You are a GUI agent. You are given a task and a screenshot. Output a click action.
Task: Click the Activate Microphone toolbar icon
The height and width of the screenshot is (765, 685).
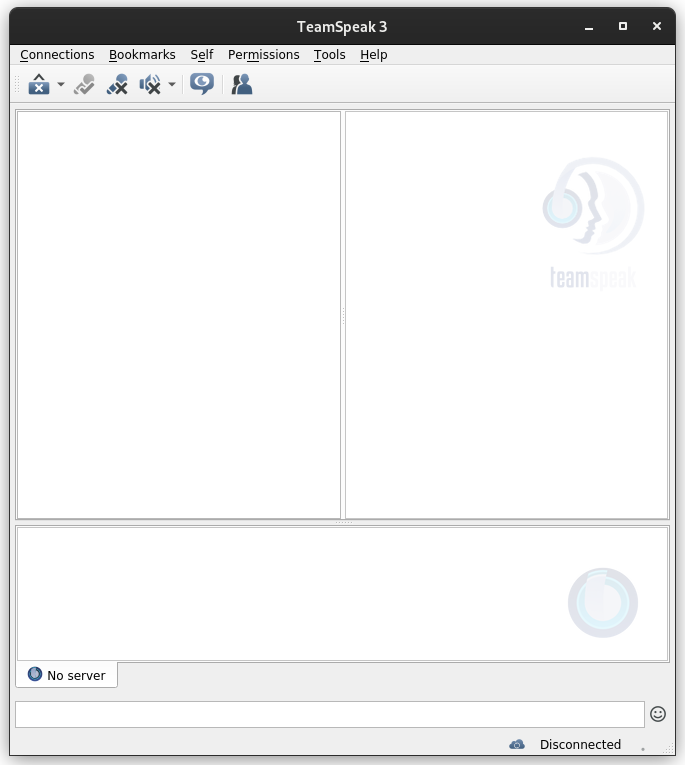(84, 84)
